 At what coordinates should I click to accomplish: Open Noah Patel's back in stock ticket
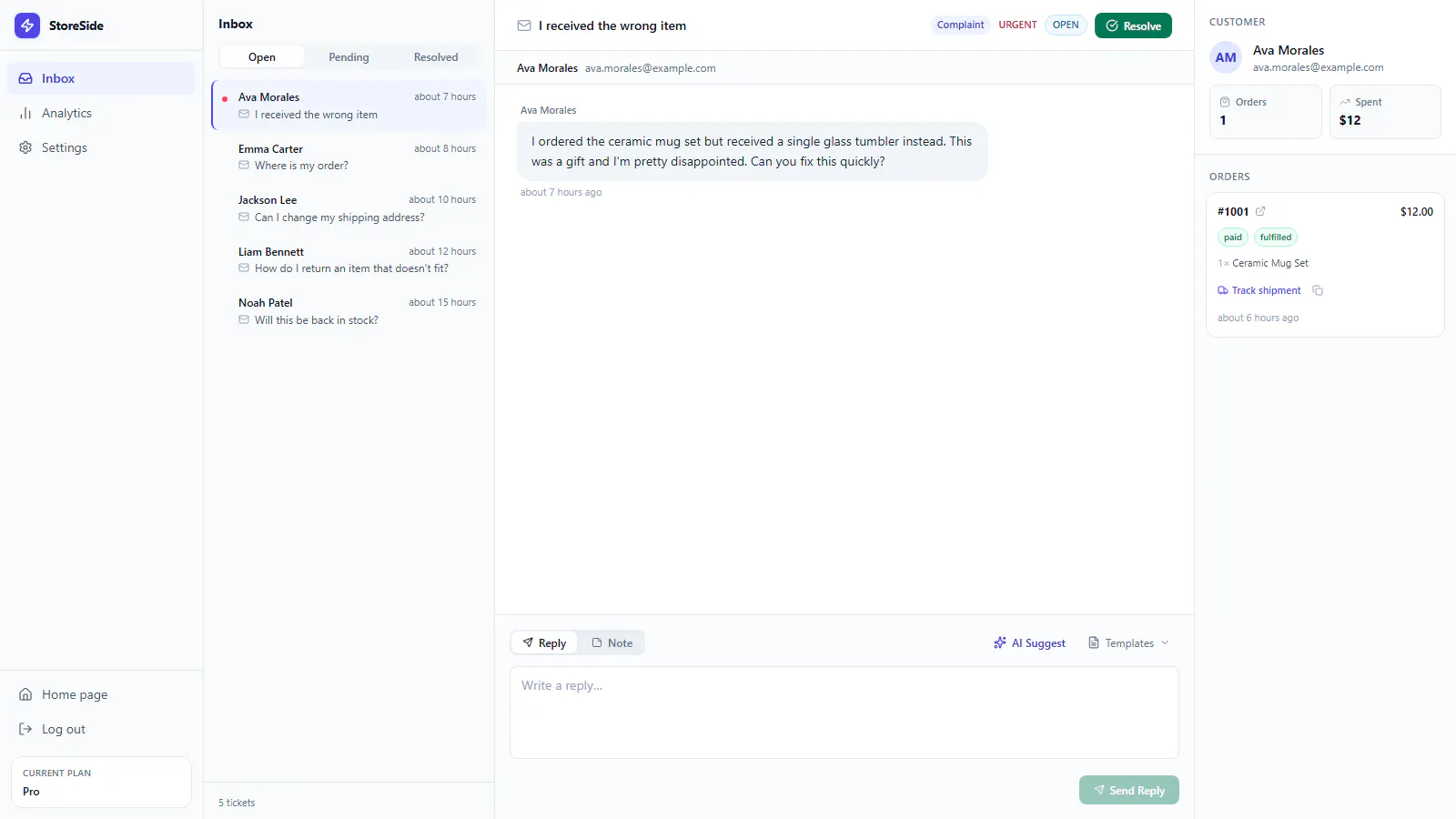[349, 311]
